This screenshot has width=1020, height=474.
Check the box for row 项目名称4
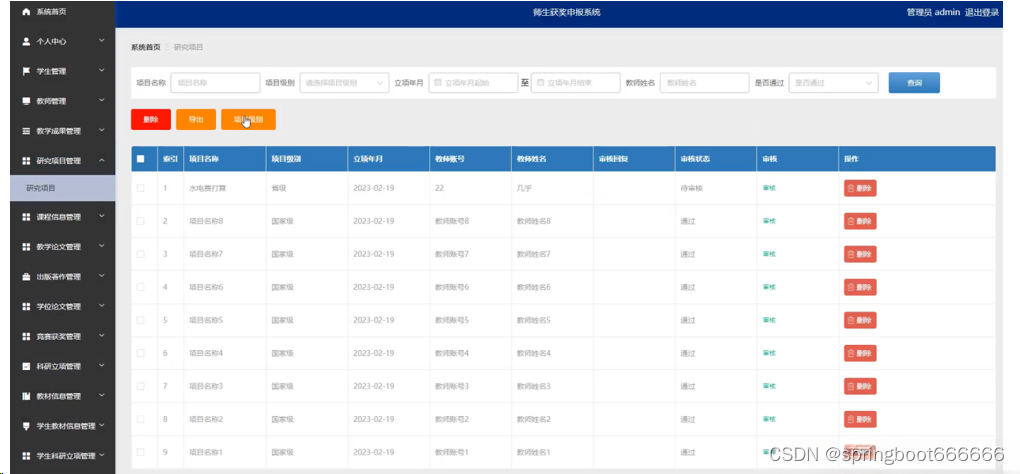141,353
